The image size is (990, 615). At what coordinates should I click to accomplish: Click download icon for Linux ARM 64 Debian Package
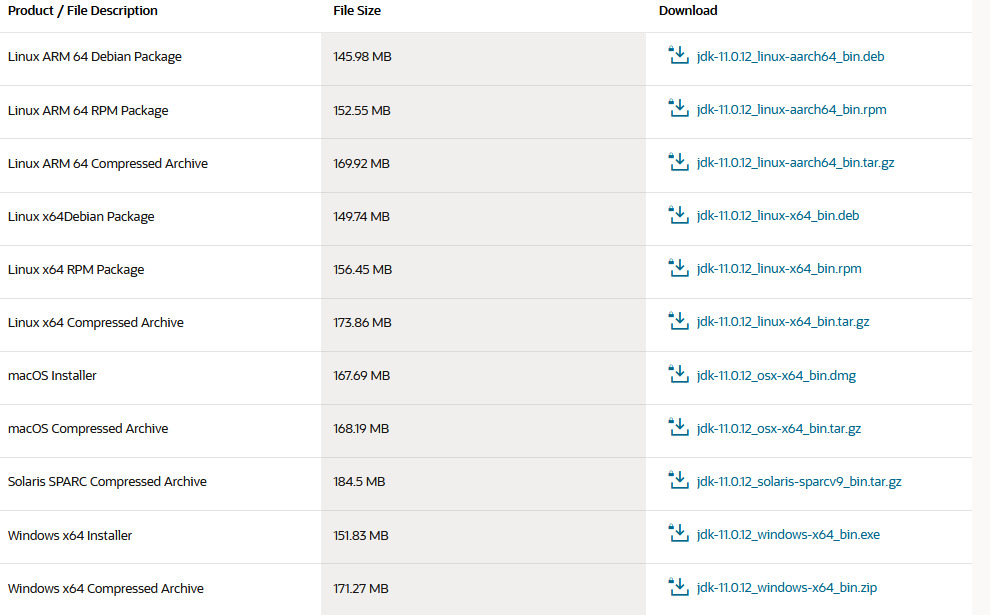click(678, 55)
